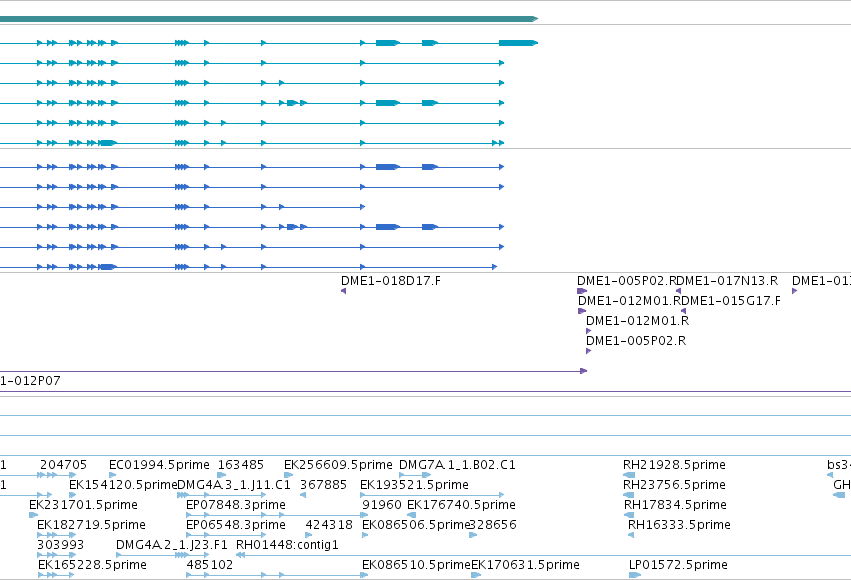This screenshot has width=851, height=580.
Task: Click the DMG4A.3_1.J11.C1 label
Action: [234, 485]
